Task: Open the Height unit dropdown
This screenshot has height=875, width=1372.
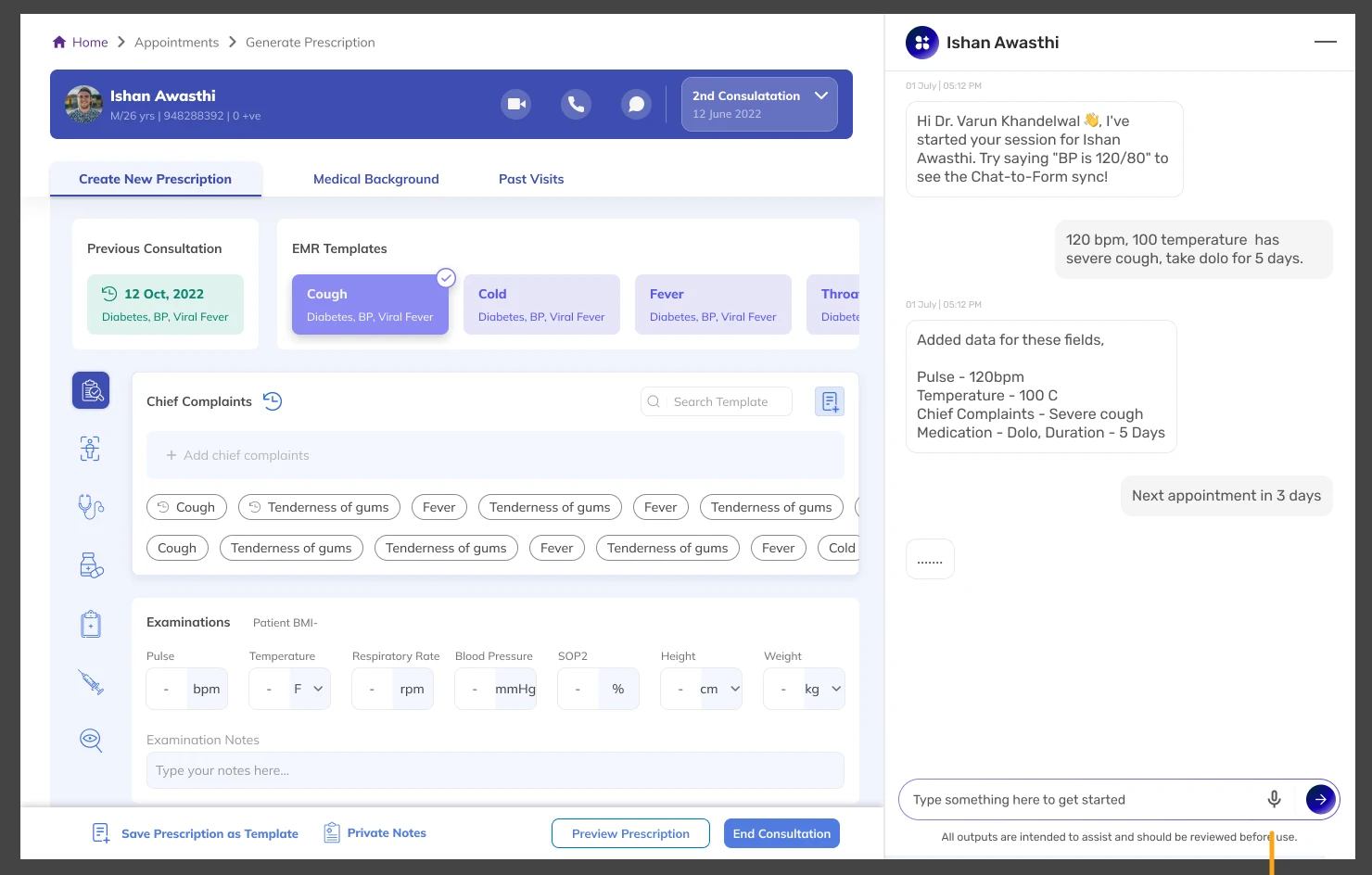Action: pyautogui.click(x=720, y=689)
